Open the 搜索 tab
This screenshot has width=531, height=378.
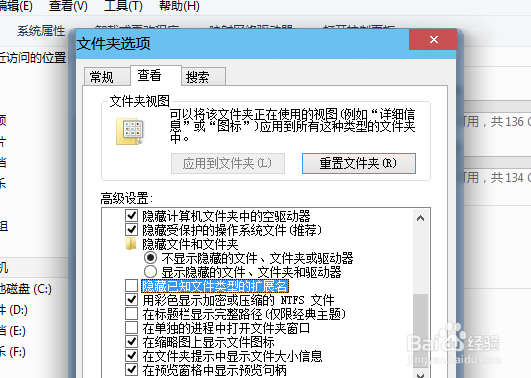click(x=204, y=77)
